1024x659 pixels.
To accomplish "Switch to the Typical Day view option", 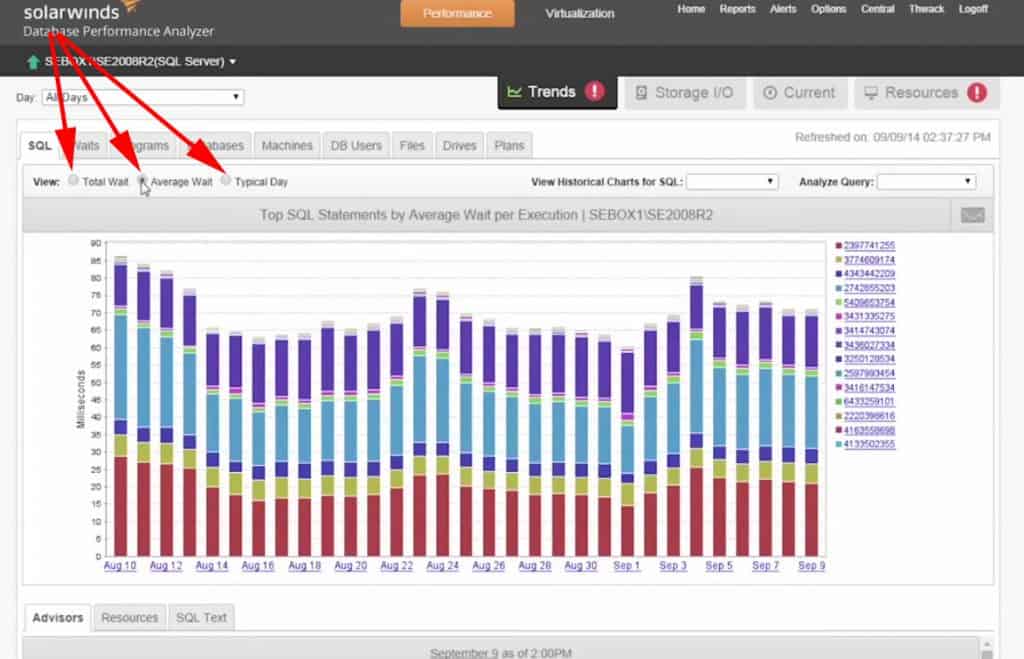I will (225, 180).
